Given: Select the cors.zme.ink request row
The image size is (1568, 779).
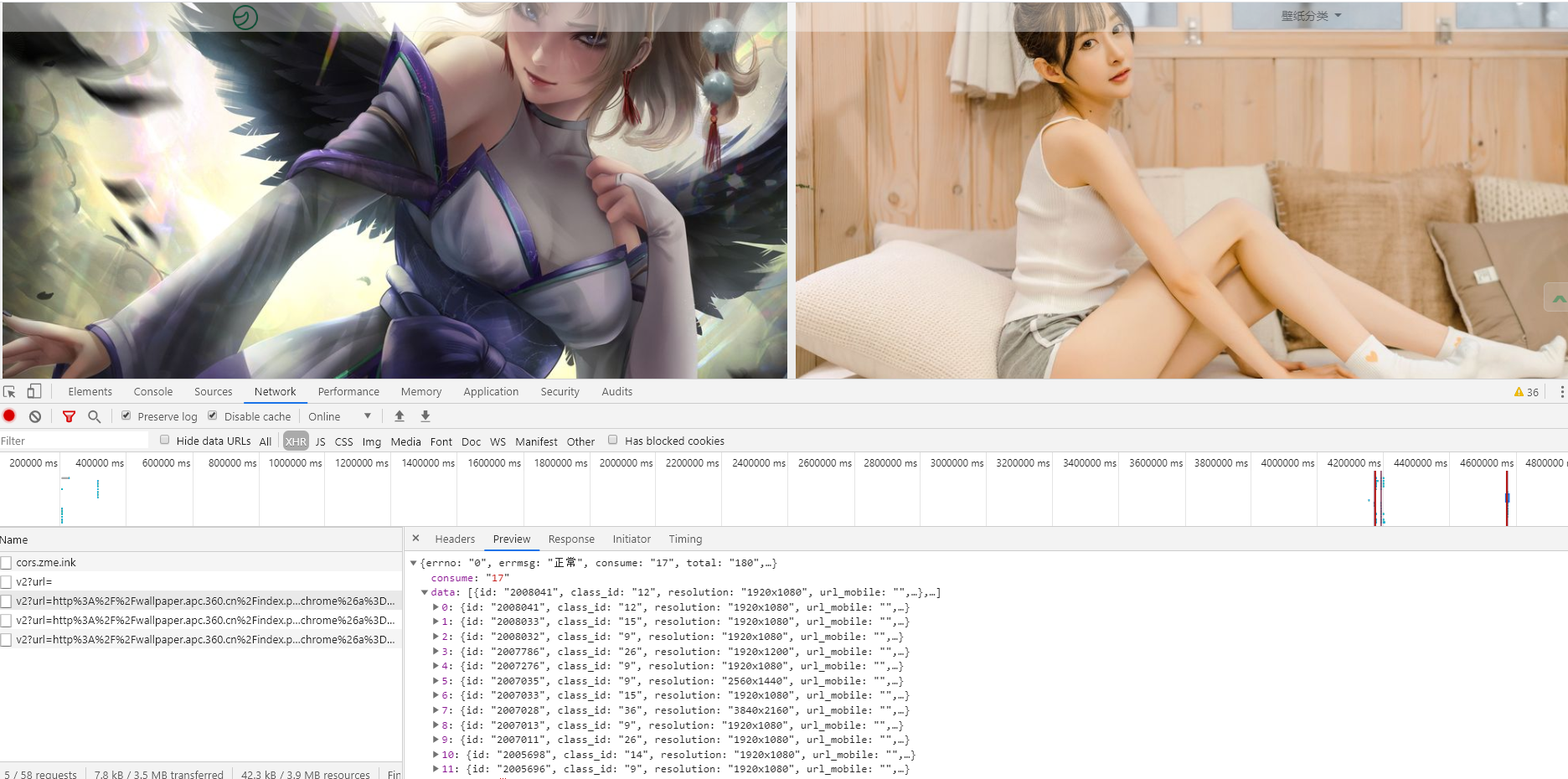Looking at the screenshot, I should point(201,563).
